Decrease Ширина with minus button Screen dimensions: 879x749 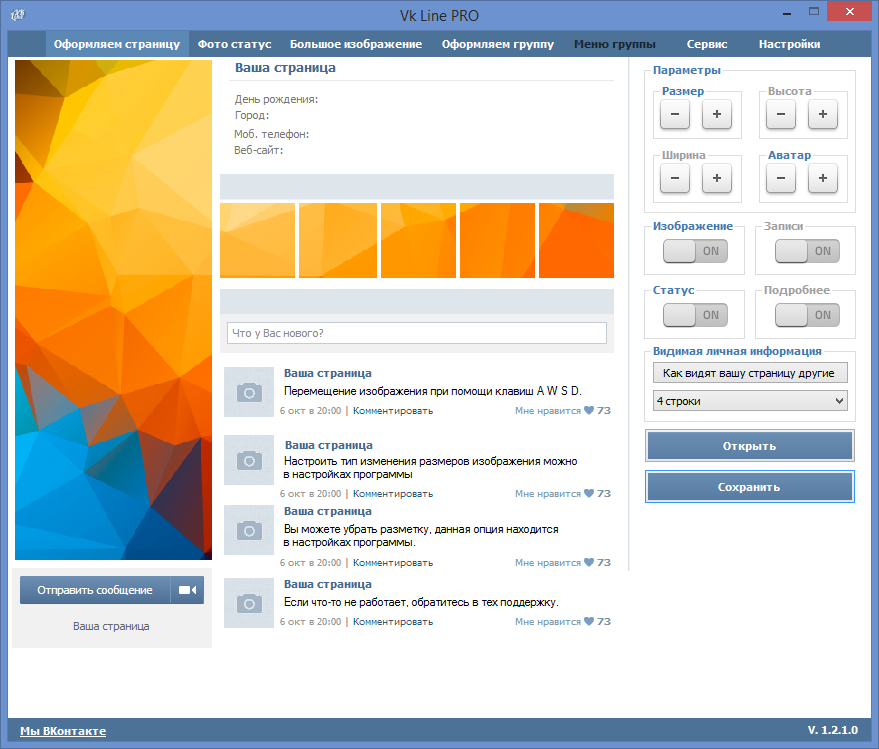click(675, 178)
